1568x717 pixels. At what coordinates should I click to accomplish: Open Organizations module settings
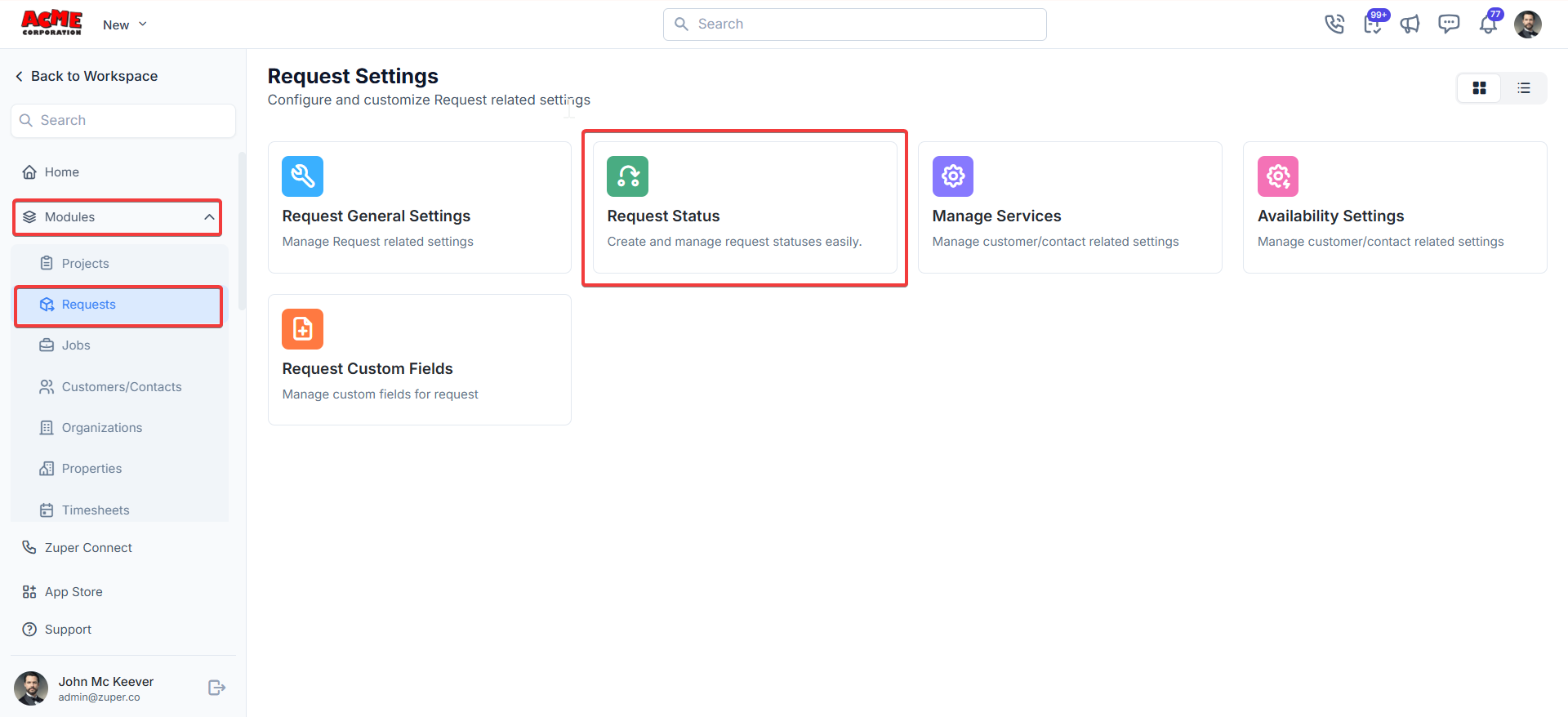tap(119, 428)
